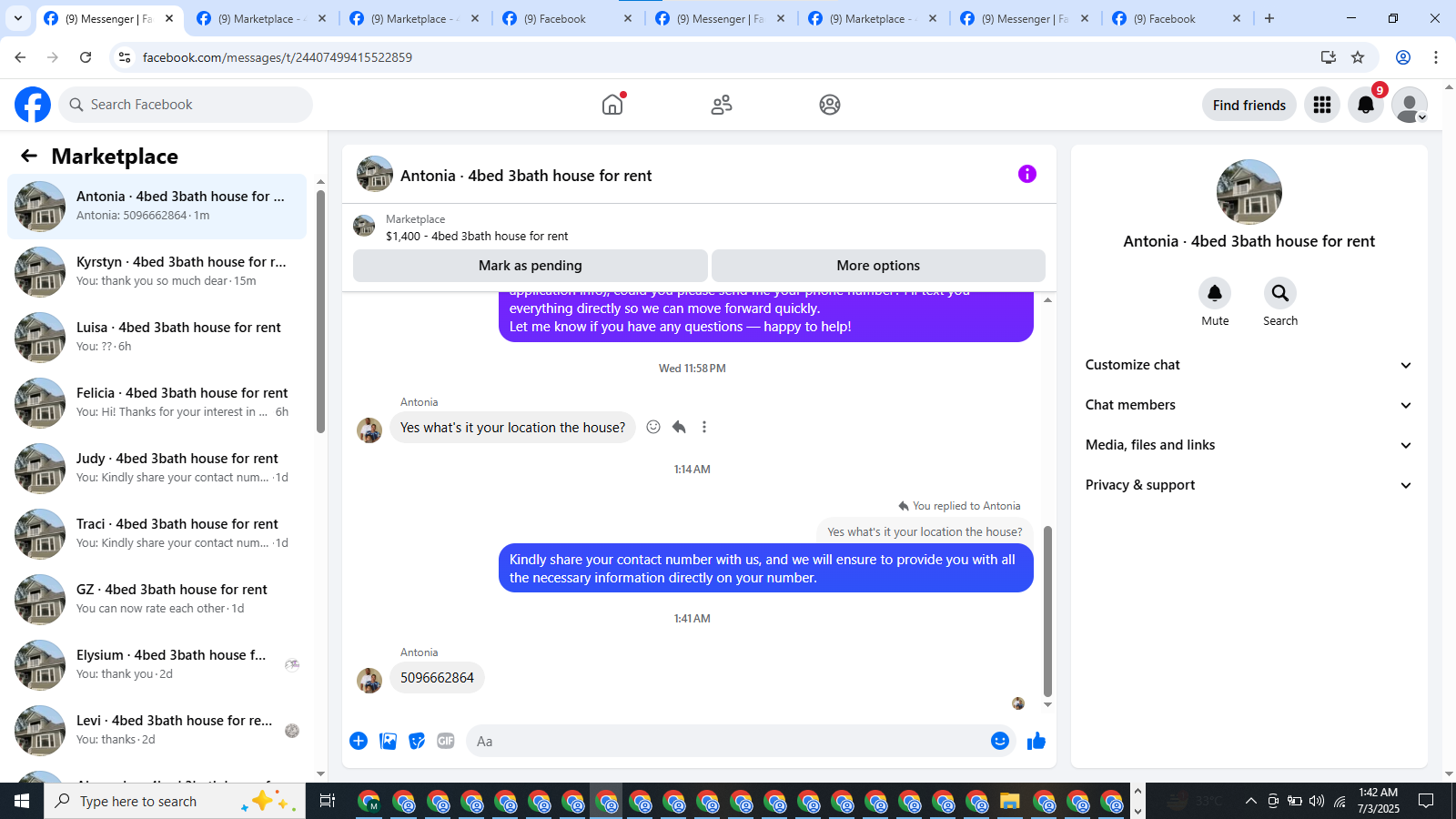Open conversation information purple i icon
The image size is (1456, 819).
coord(1027,174)
